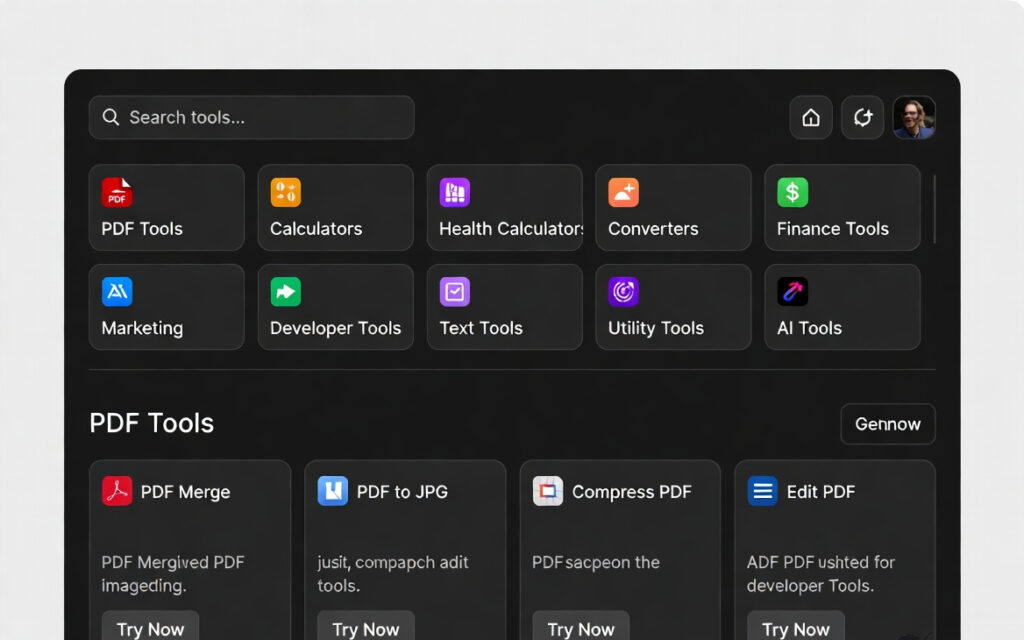Open the Converters category label
This screenshot has width=1024, height=640.
click(653, 229)
